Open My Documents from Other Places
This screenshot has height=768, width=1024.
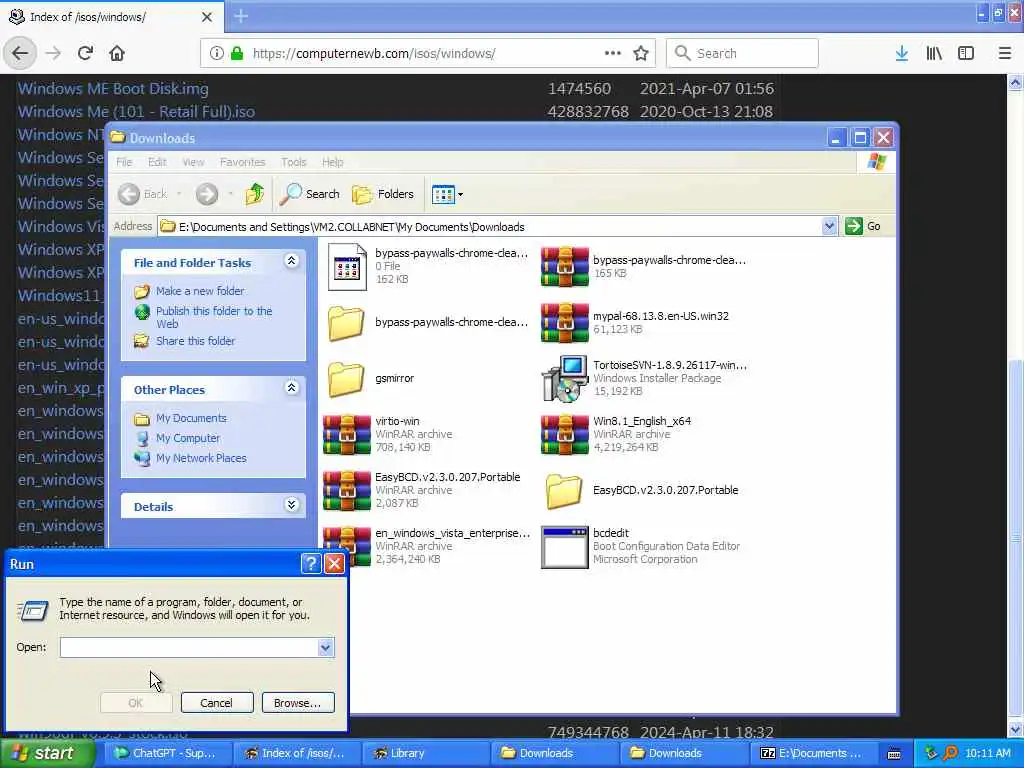[x=191, y=418]
